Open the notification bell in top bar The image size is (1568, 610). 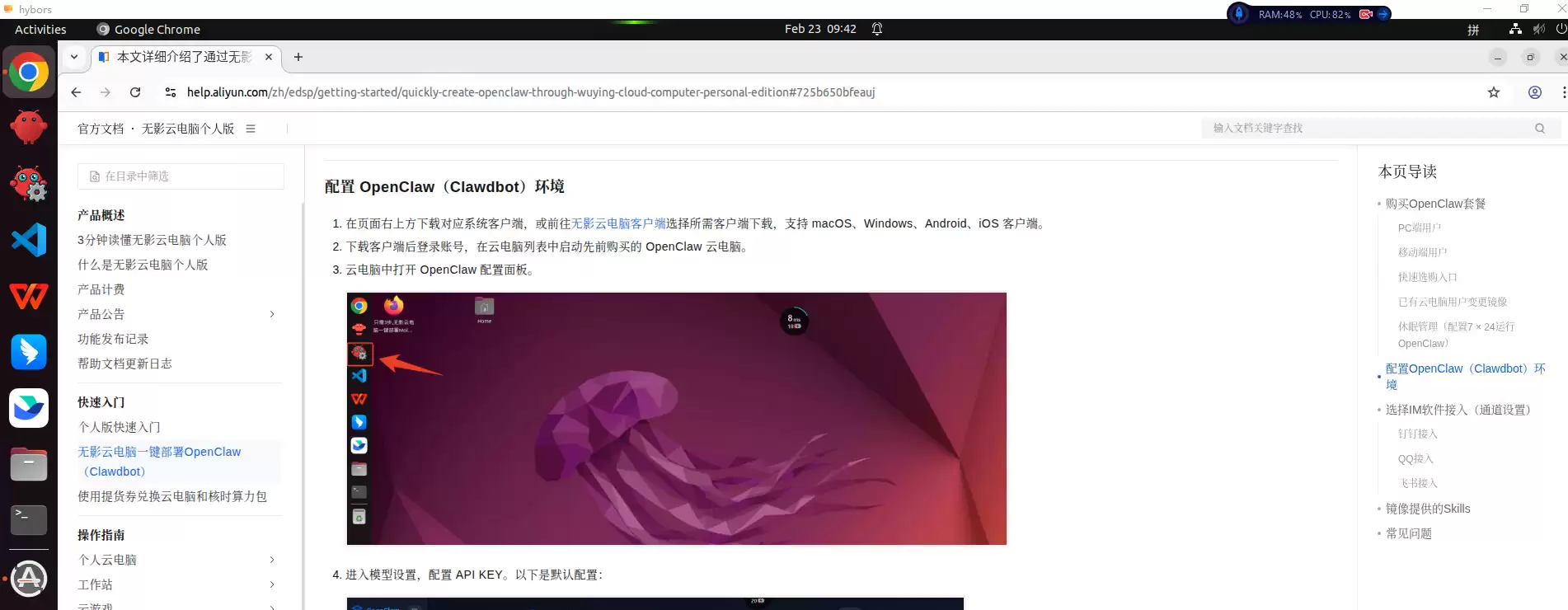point(877,29)
